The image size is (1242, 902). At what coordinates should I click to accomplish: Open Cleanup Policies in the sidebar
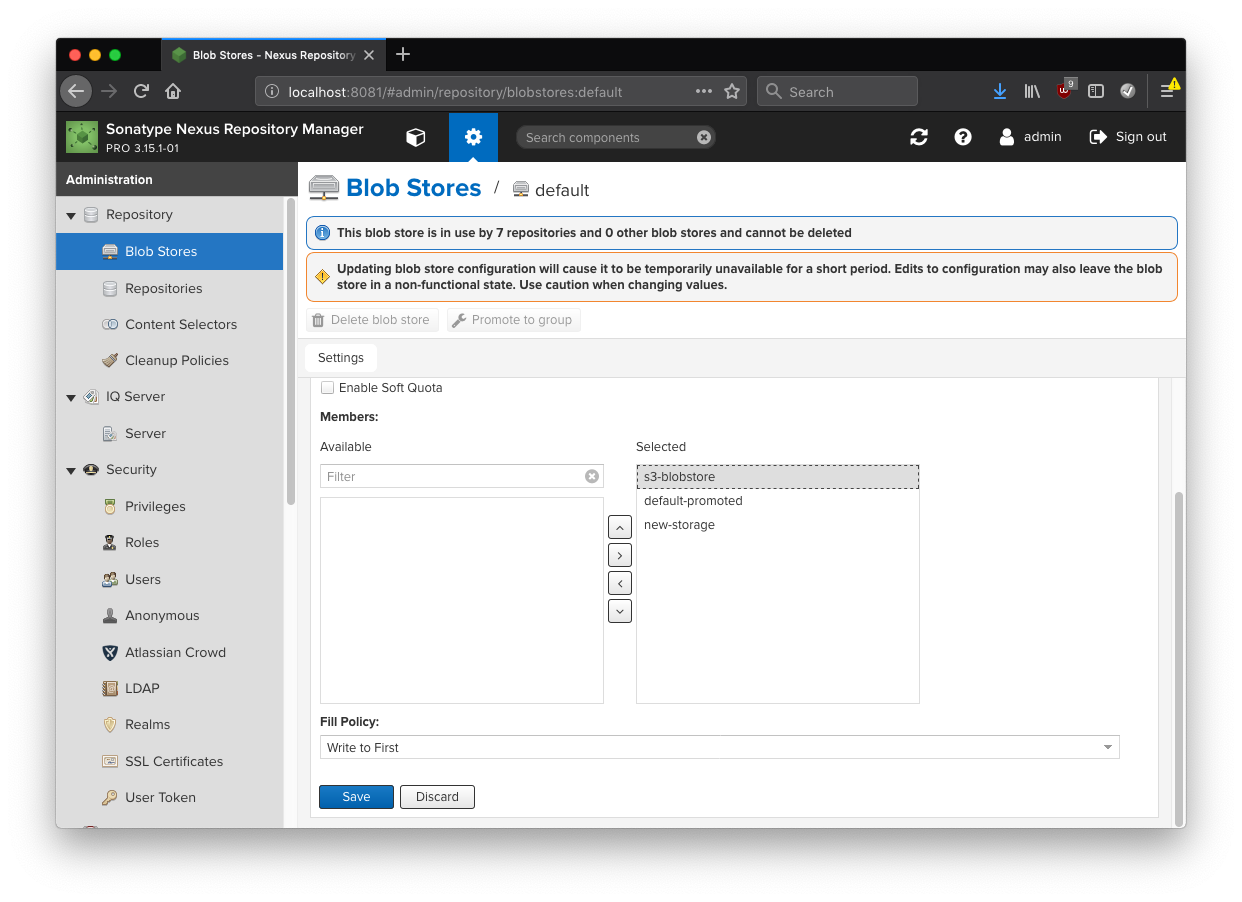[170, 360]
